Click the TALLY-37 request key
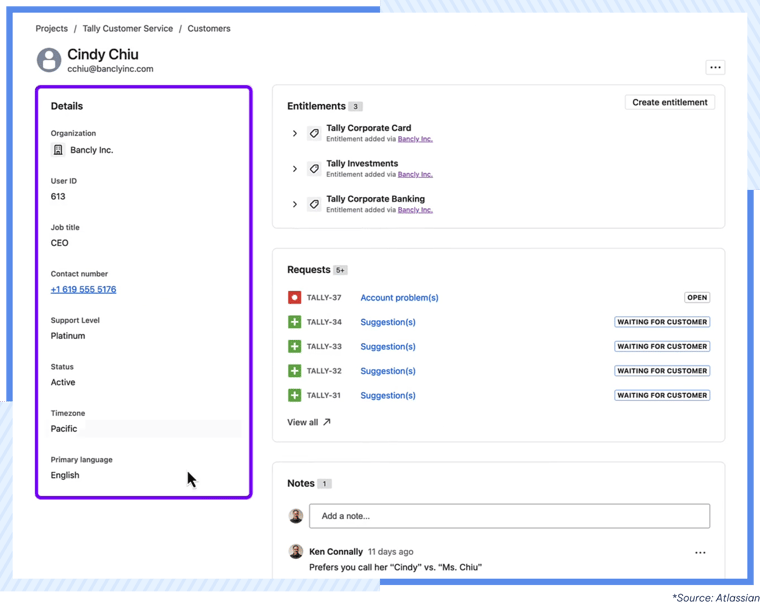The image size is (760, 604). (324, 298)
